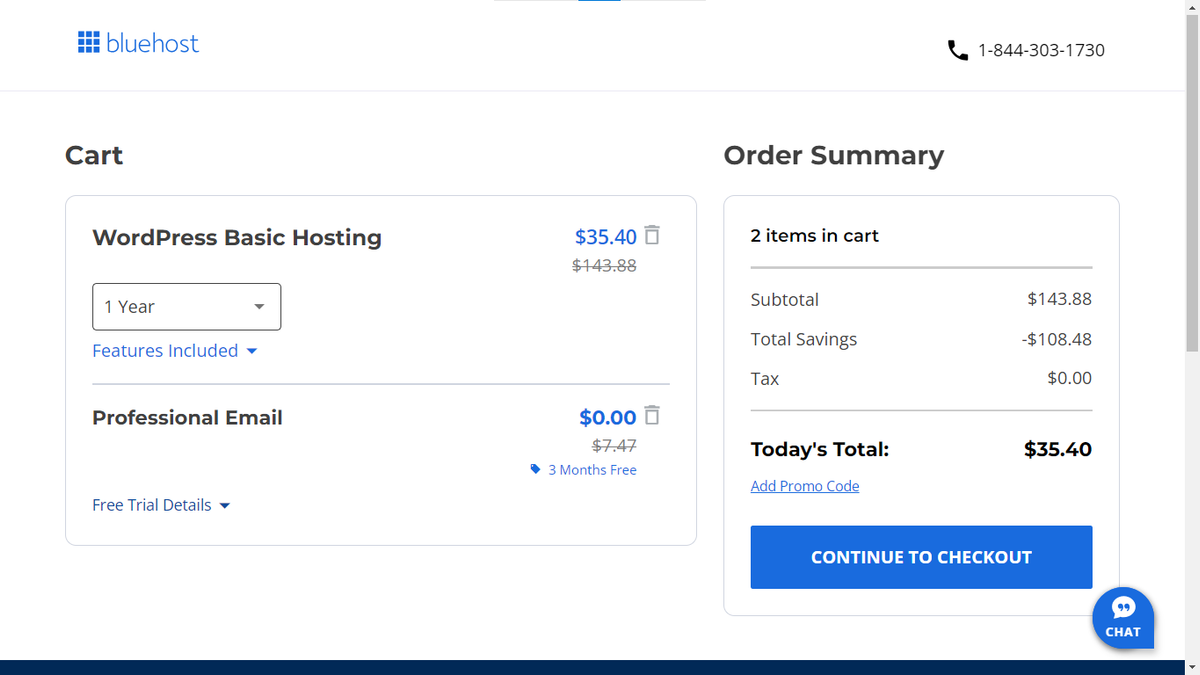Remove Professional Email using trash icon
The height and width of the screenshot is (675, 1200).
point(651,416)
